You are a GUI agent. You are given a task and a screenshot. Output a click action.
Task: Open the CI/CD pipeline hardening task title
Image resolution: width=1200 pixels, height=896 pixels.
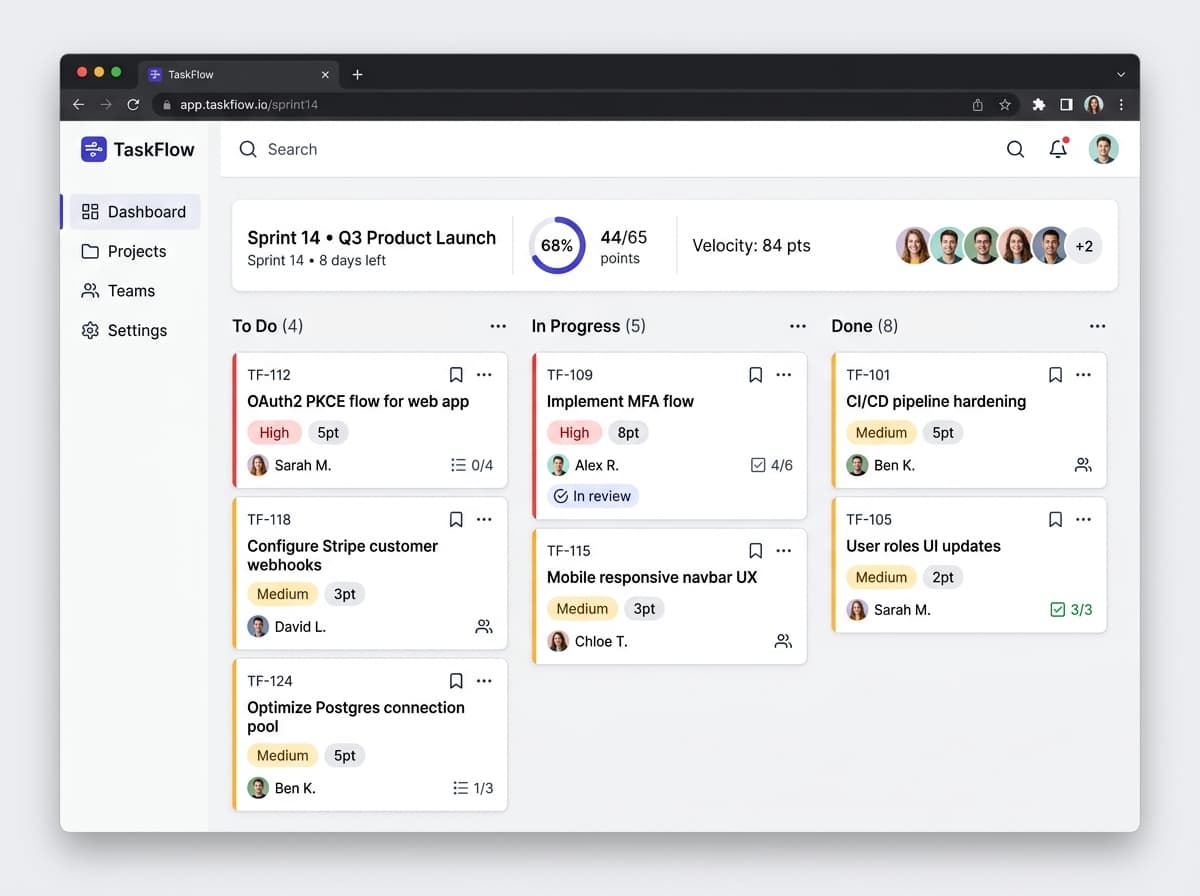pos(936,401)
